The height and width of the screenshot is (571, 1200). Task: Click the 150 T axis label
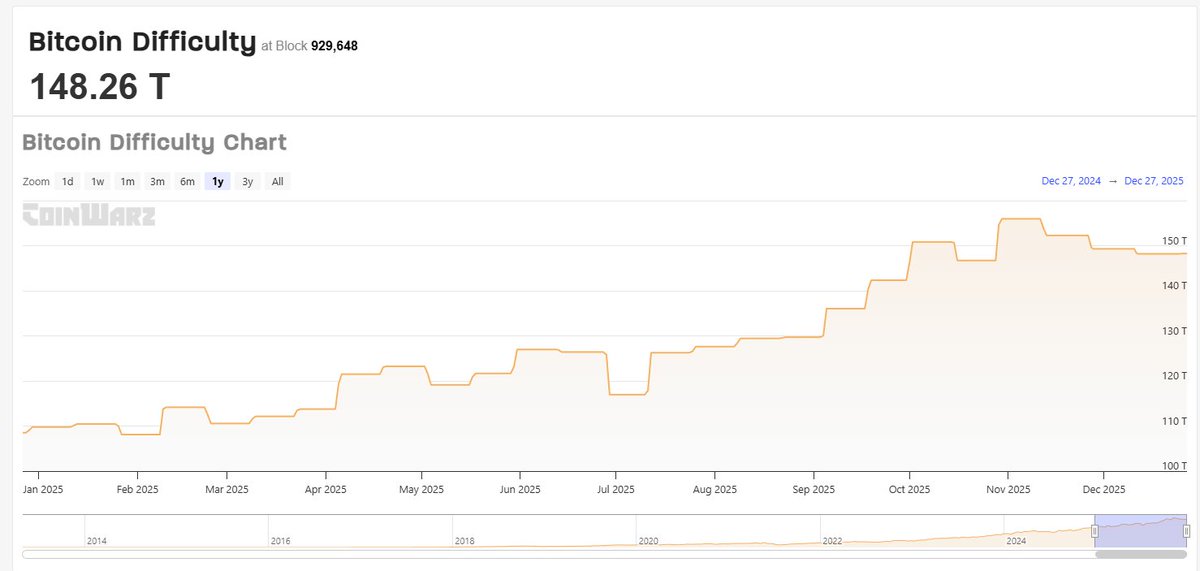pos(1174,241)
